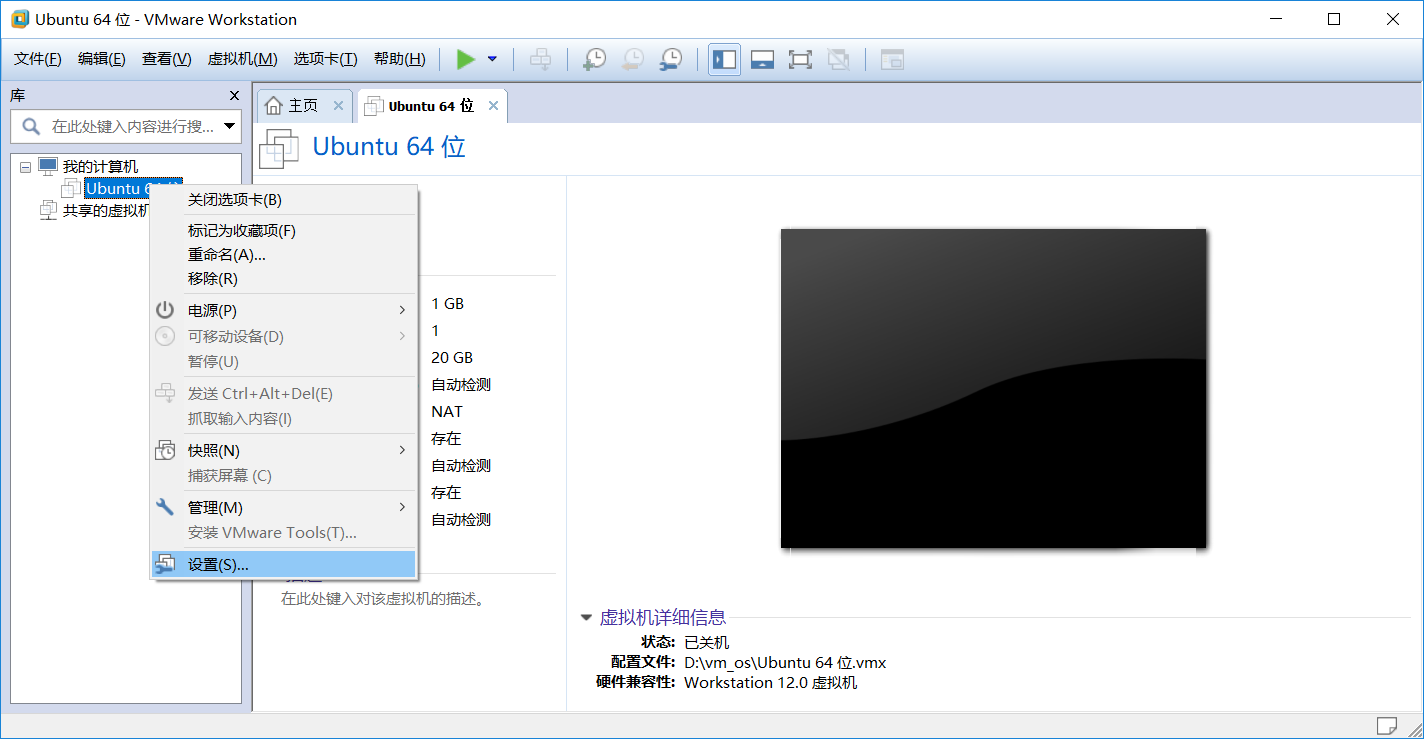Screen dimensions: 1424x739
Task: Click the virtual machine preview screen
Action: 993,388
